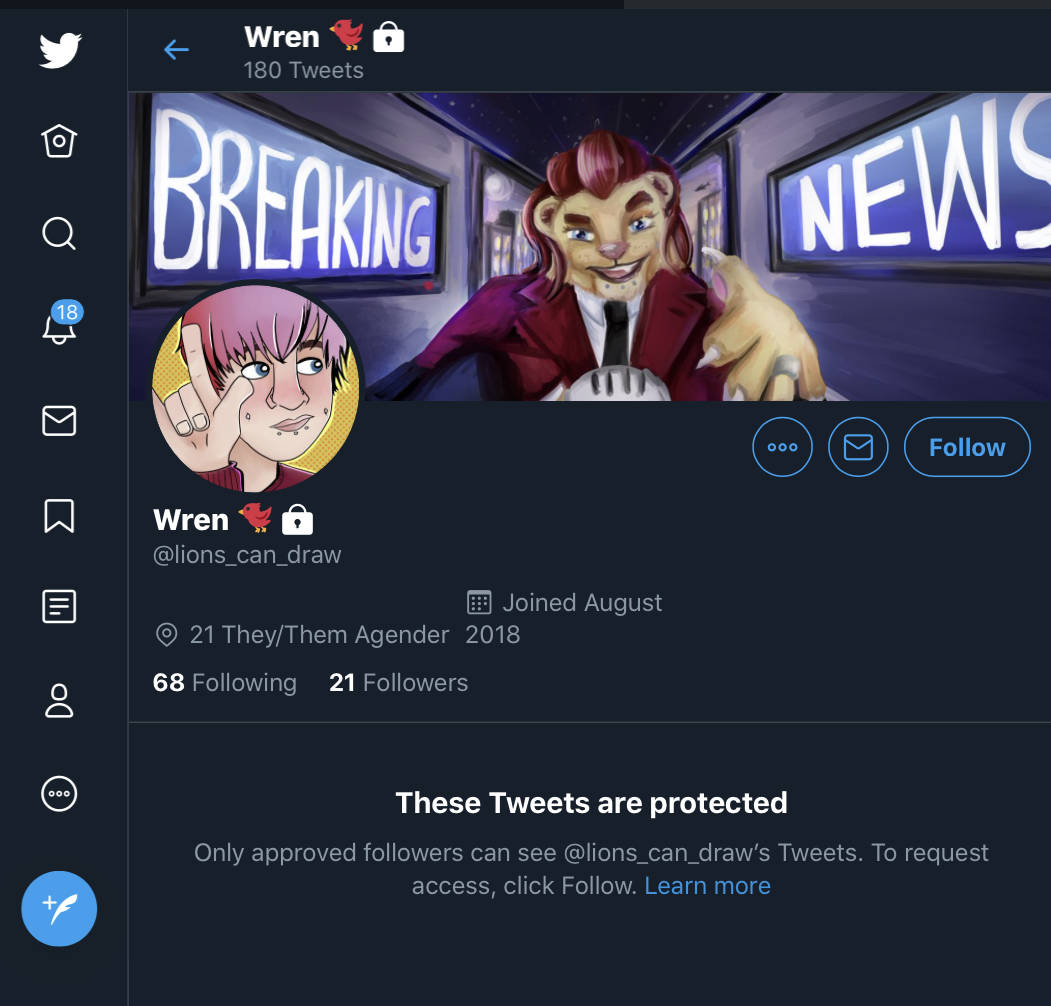Viewport: 1051px width, 1006px height.
Task: Open Lists icon in sidebar
Action: 59,607
